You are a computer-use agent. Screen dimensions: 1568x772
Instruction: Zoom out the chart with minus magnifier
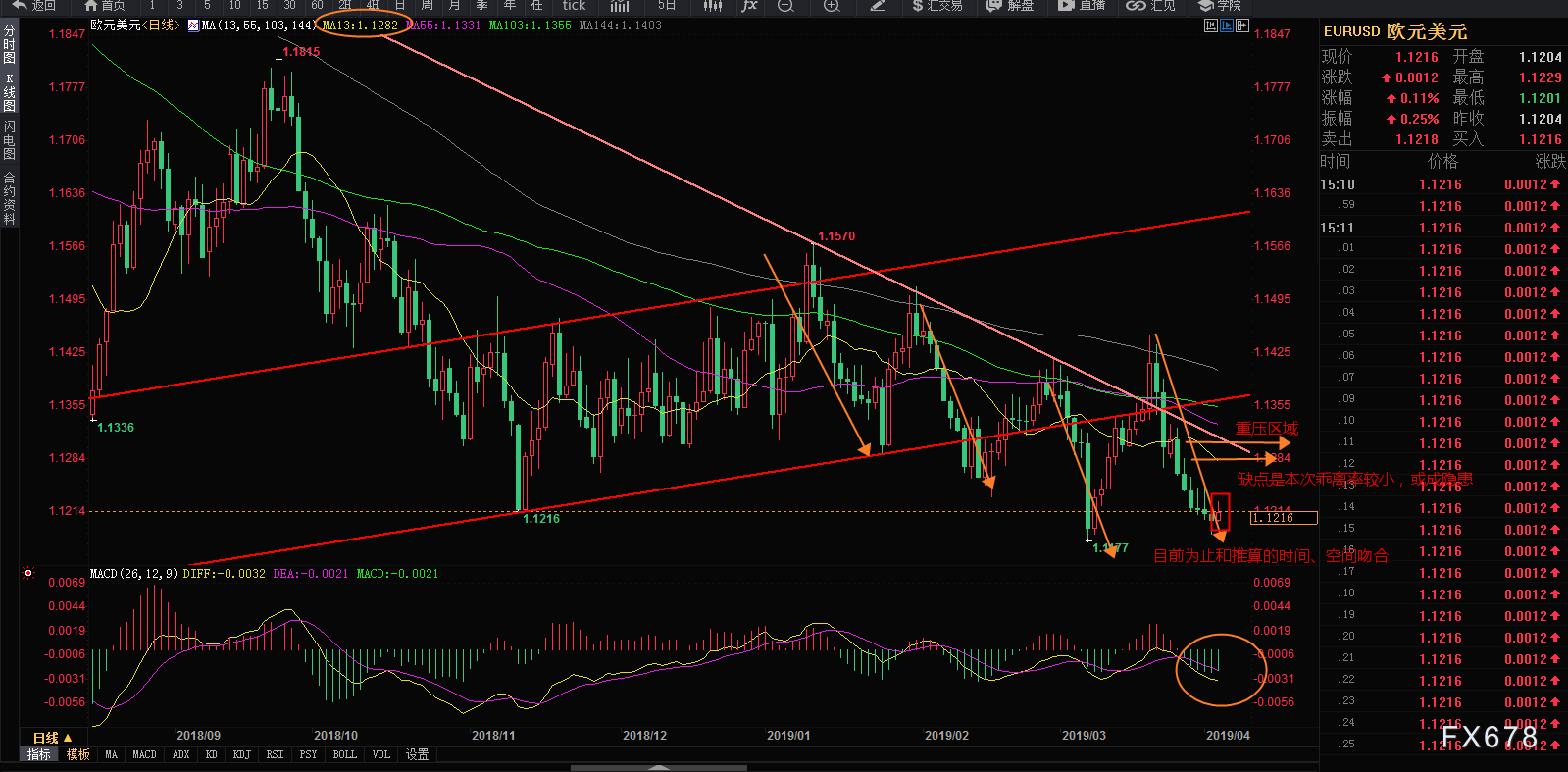click(785, 5)
